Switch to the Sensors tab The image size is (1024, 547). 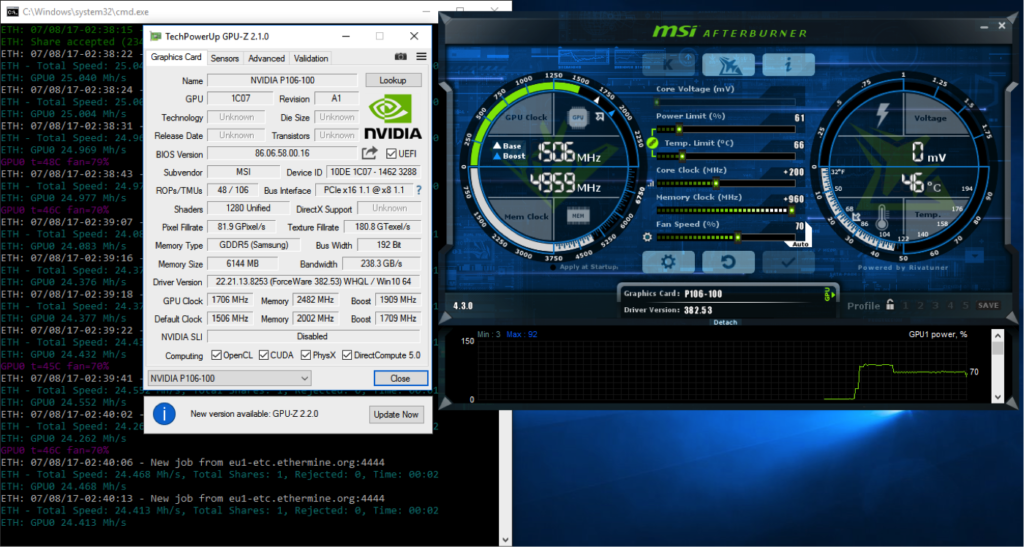click(225, 58)
